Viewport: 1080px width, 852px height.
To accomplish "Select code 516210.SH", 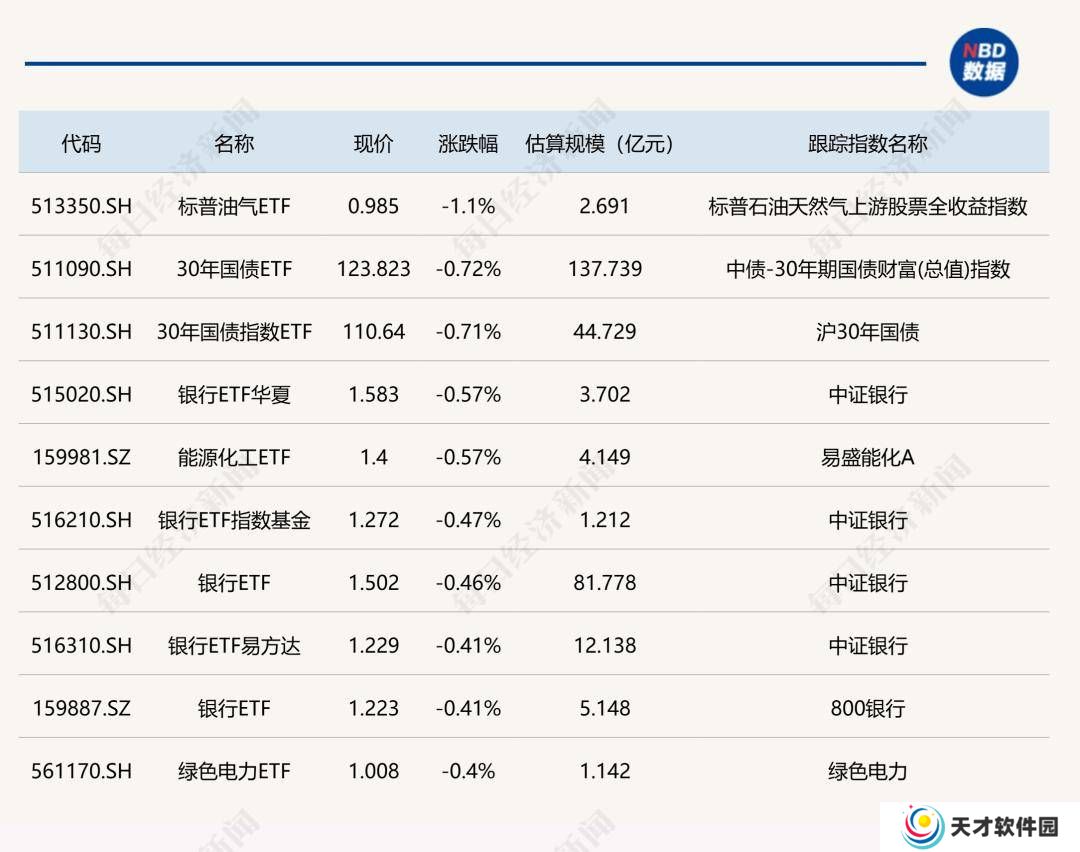I will (81, 519).
